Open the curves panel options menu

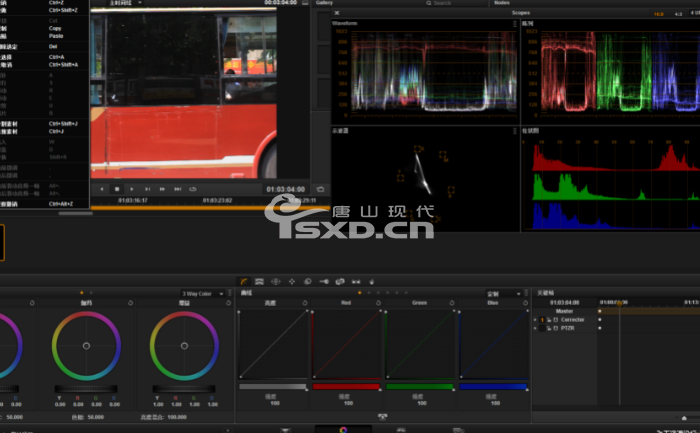tap(527, 293)
